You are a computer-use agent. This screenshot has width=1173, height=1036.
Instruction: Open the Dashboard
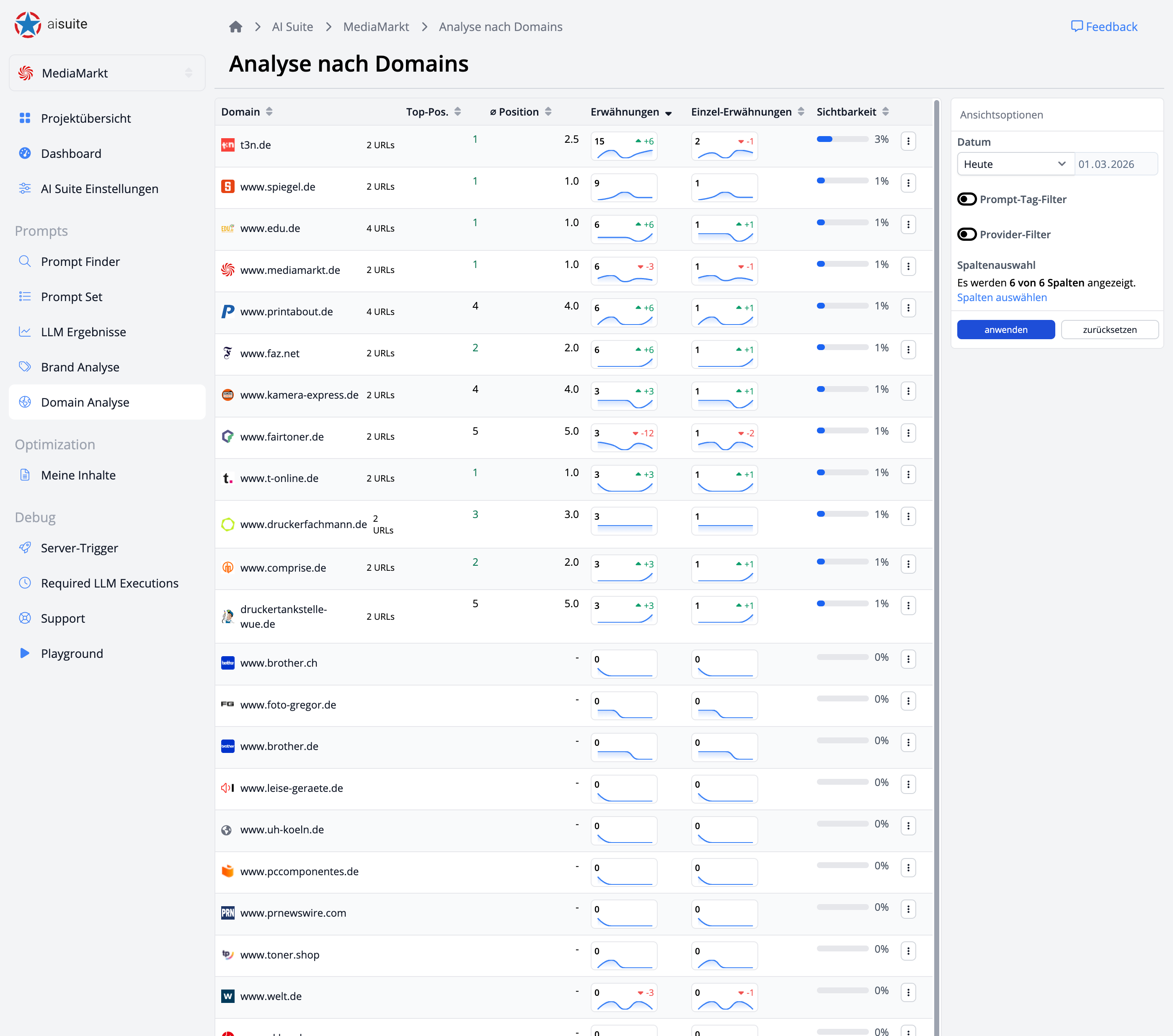point(71,153)
